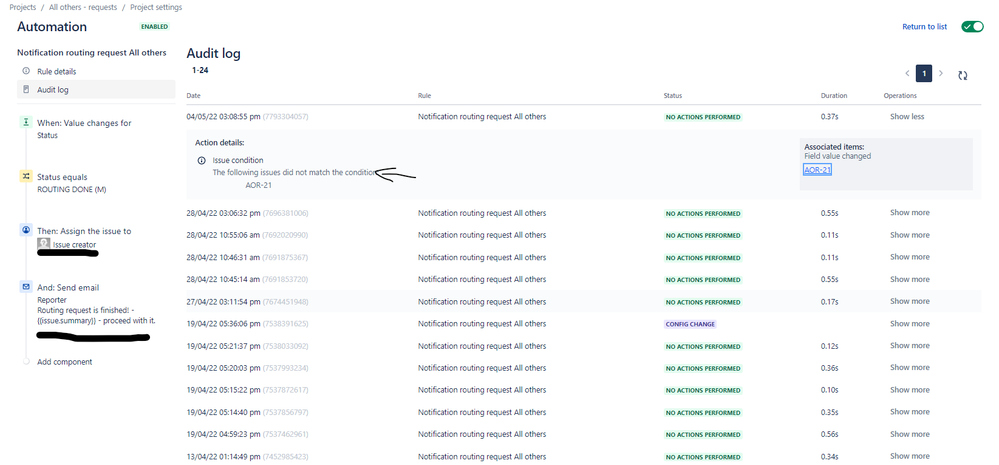Go to previous audit log page

907,73
